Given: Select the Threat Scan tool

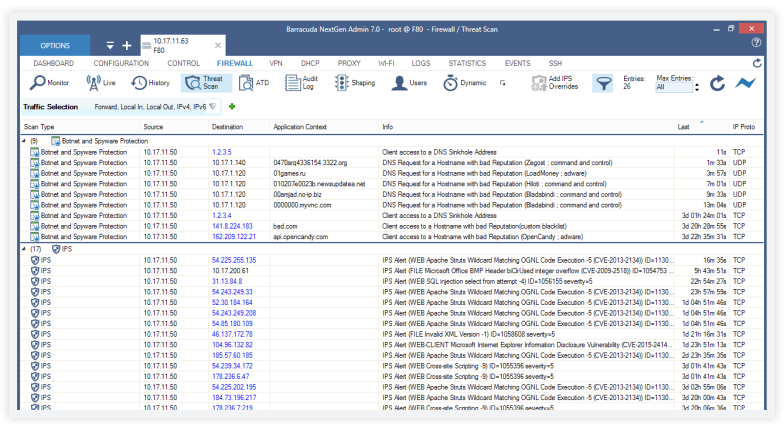Looking at the screenshot, I should click(x=206, y=83).
